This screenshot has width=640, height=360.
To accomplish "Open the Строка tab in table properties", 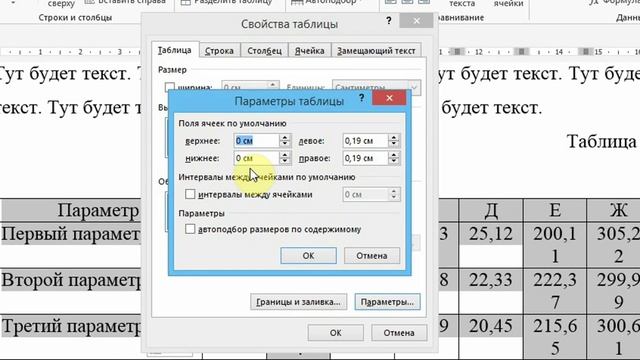I will click(x=220, y=51).
